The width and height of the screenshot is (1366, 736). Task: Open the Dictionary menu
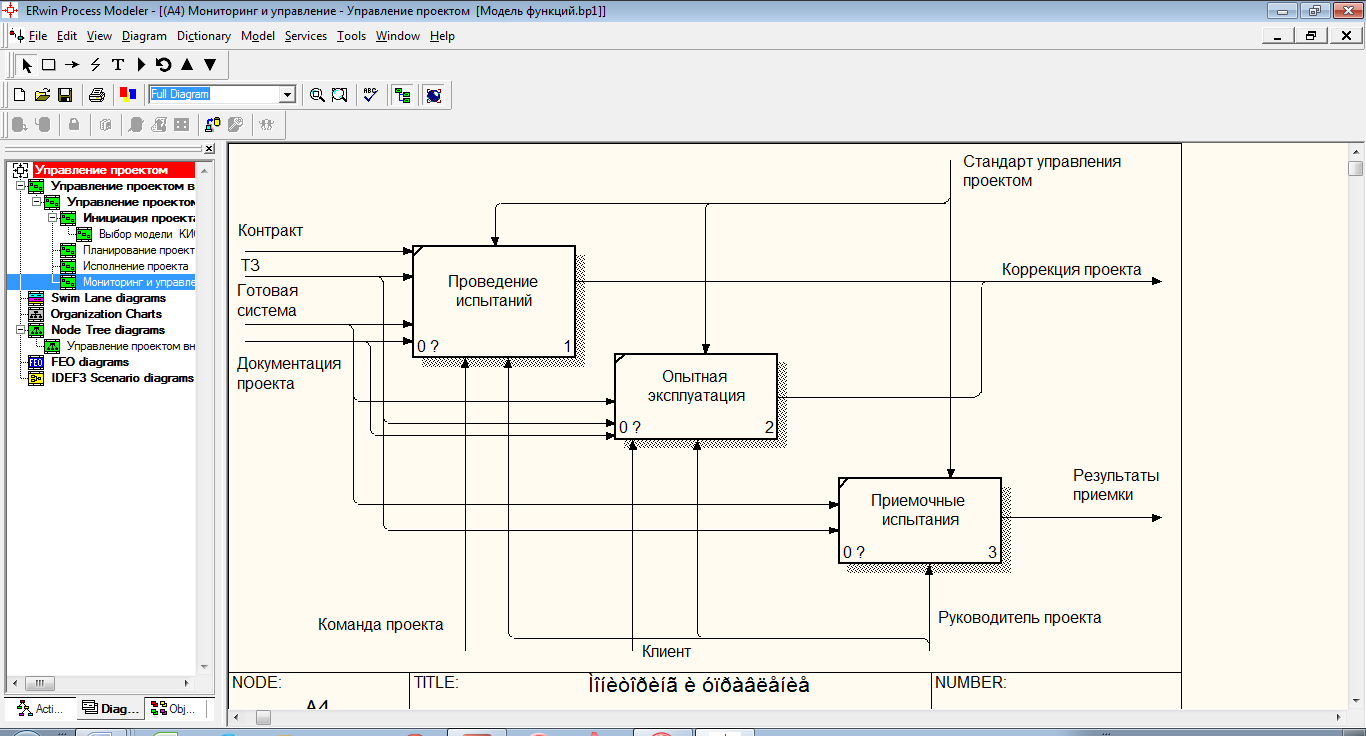click(x=204, y=36)
